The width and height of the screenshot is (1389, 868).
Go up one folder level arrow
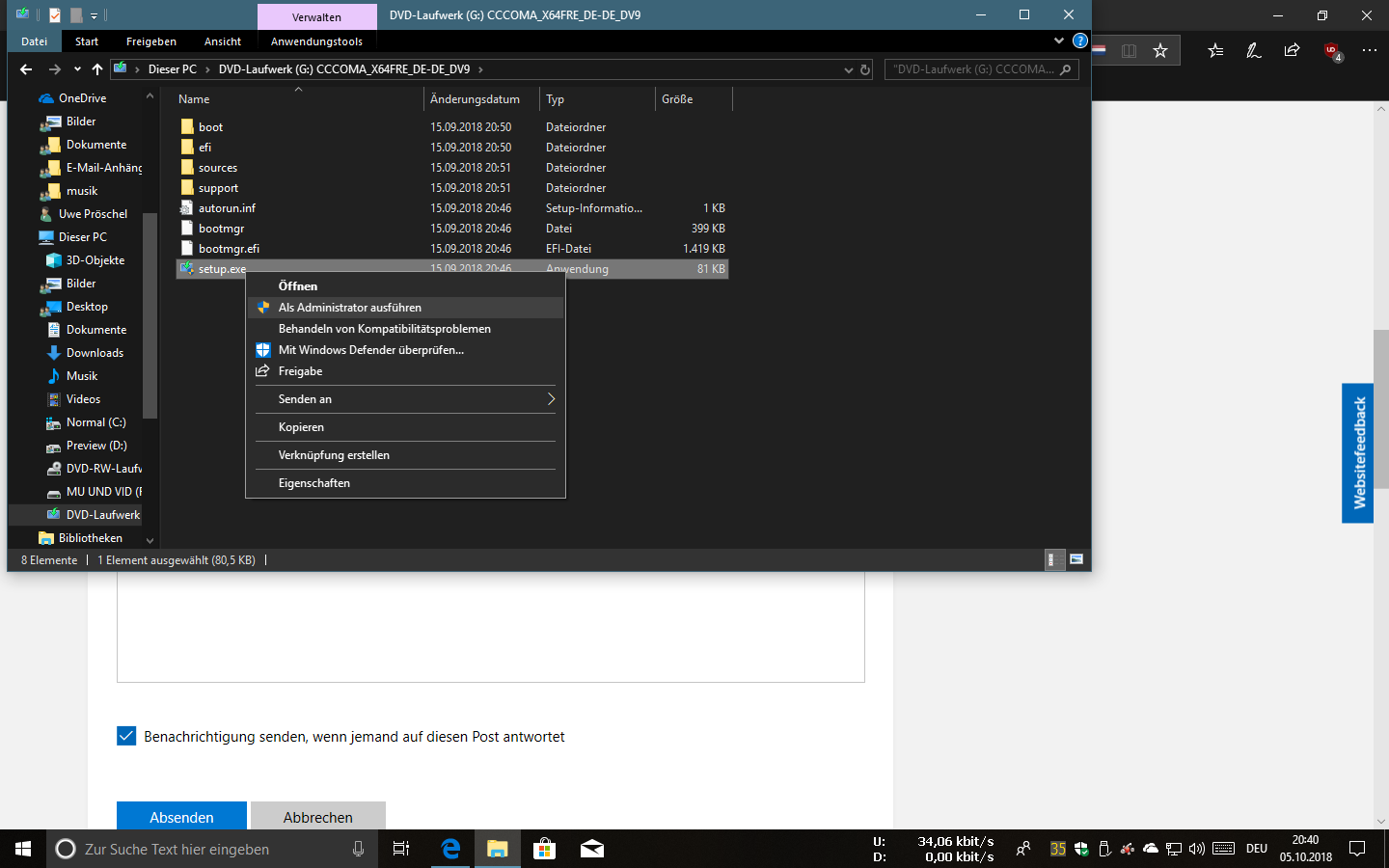[x=97, y=69]
